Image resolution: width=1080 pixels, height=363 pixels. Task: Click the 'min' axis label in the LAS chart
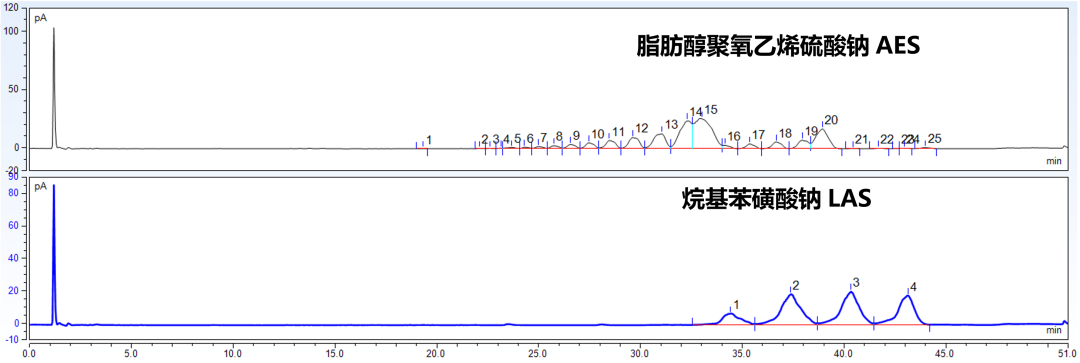(x=1053, y=331)
